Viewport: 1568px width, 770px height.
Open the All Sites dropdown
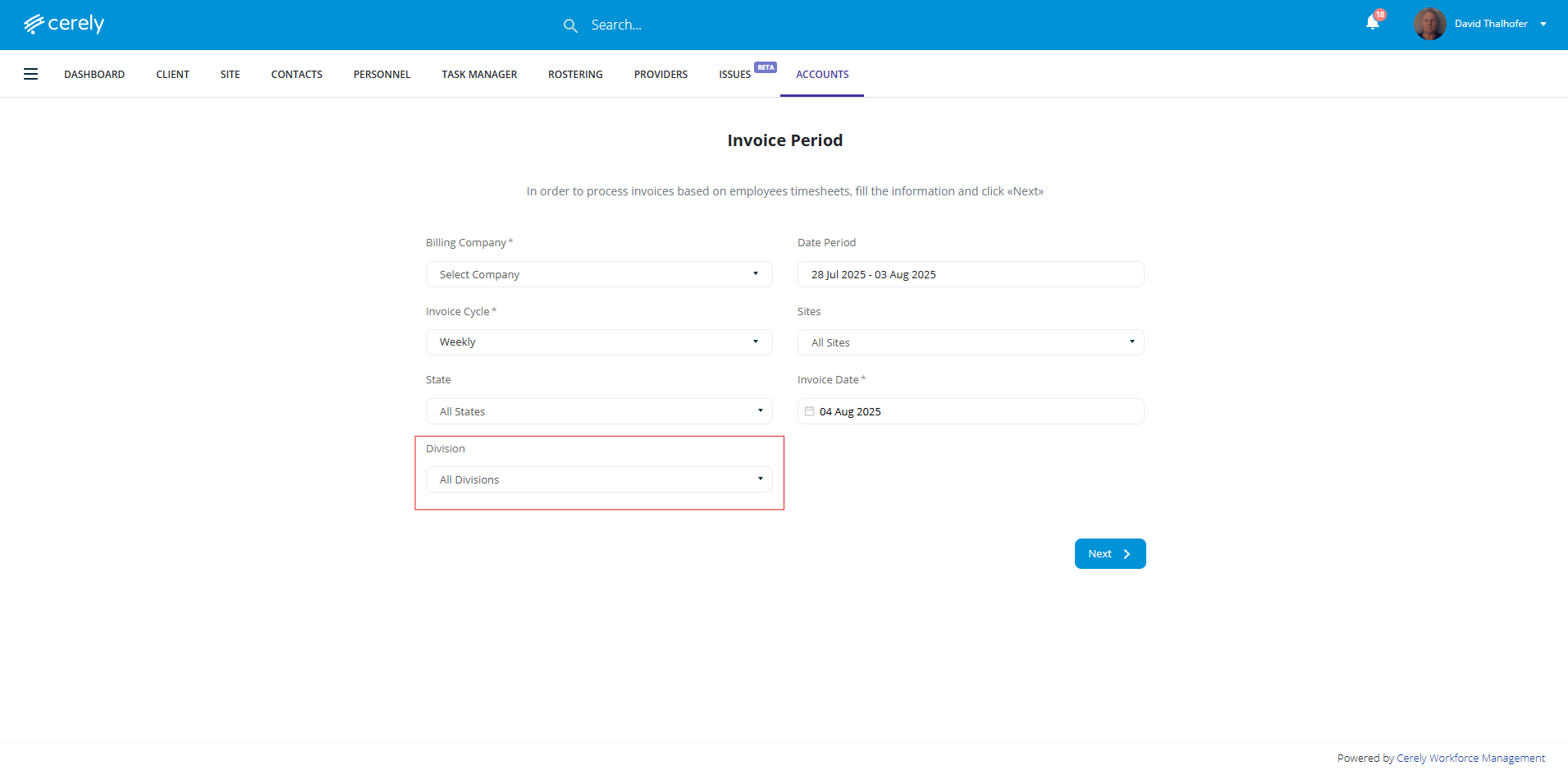[970, 342]
